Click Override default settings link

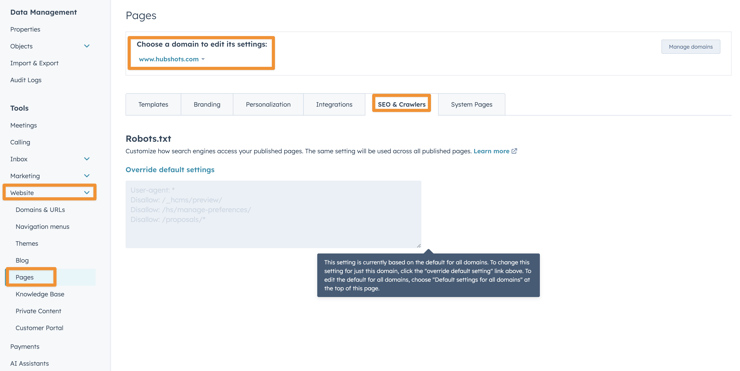(x=170, y=169)
